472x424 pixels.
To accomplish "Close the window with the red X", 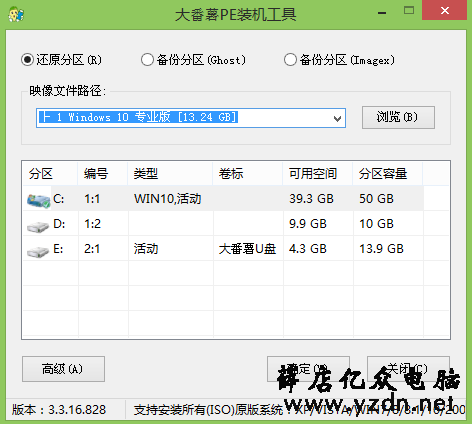I will pyautogui.click(x=445, y=11).
